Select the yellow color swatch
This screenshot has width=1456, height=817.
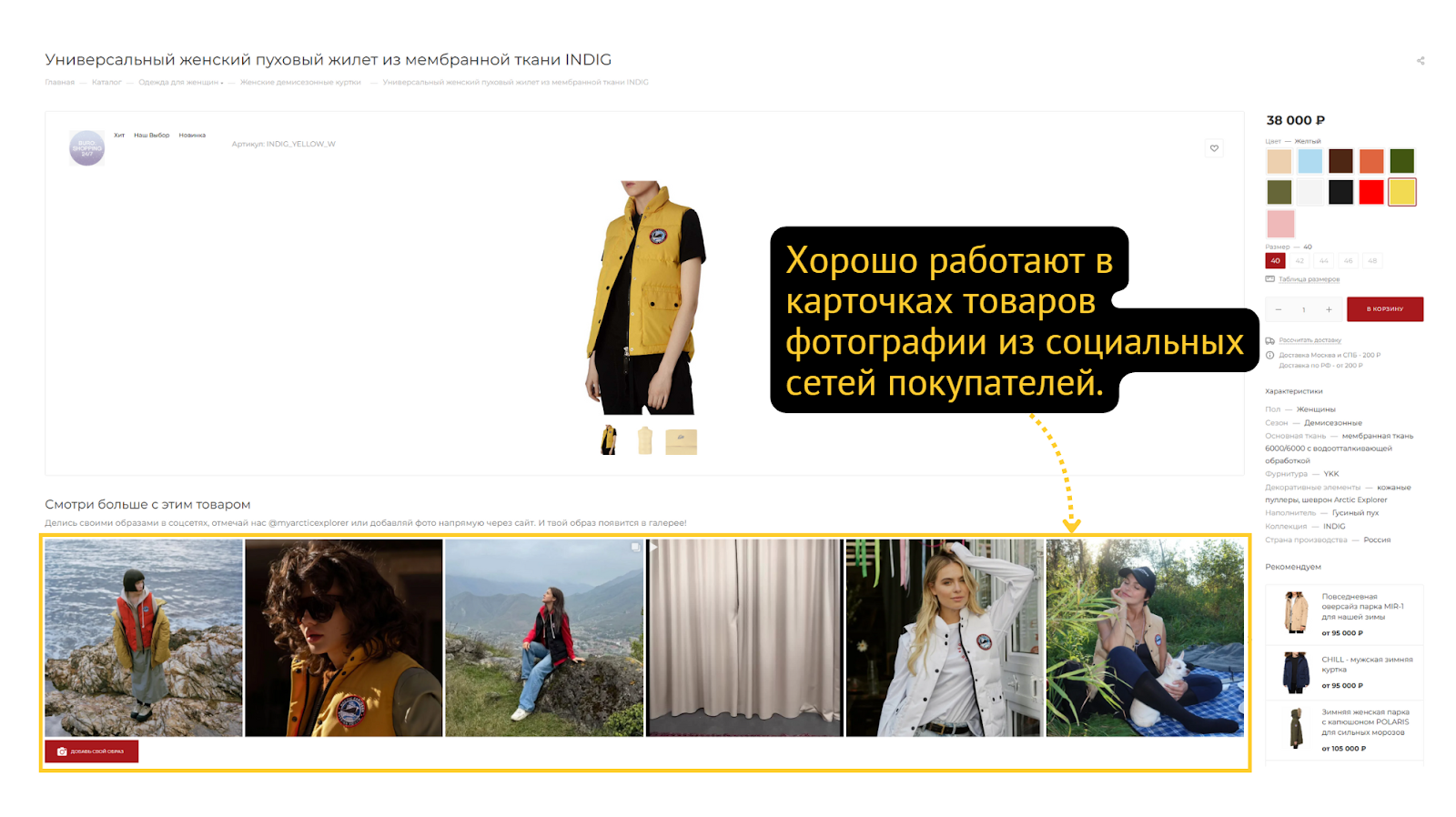pos(1402,192)
